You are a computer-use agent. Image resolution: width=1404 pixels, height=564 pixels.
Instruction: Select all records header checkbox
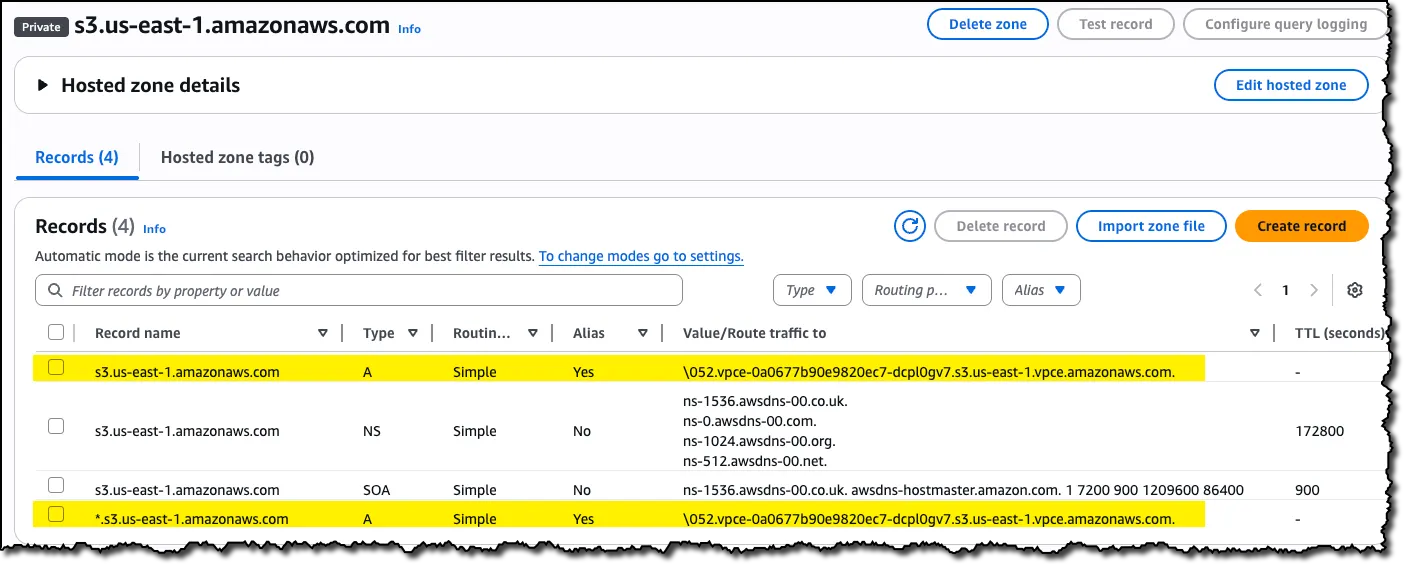tap(56, 332)
